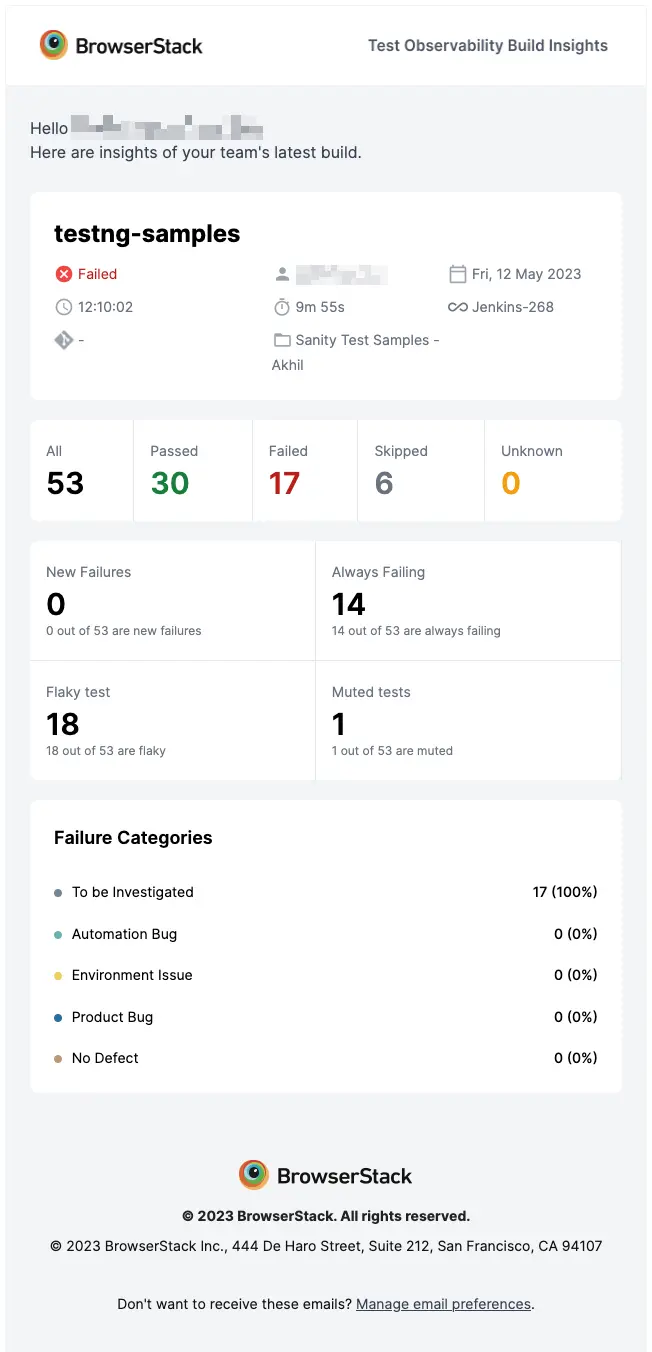652x1352 pixels.
Task: Click the gray To be Investigated dot
Action: tap(58, 893)
